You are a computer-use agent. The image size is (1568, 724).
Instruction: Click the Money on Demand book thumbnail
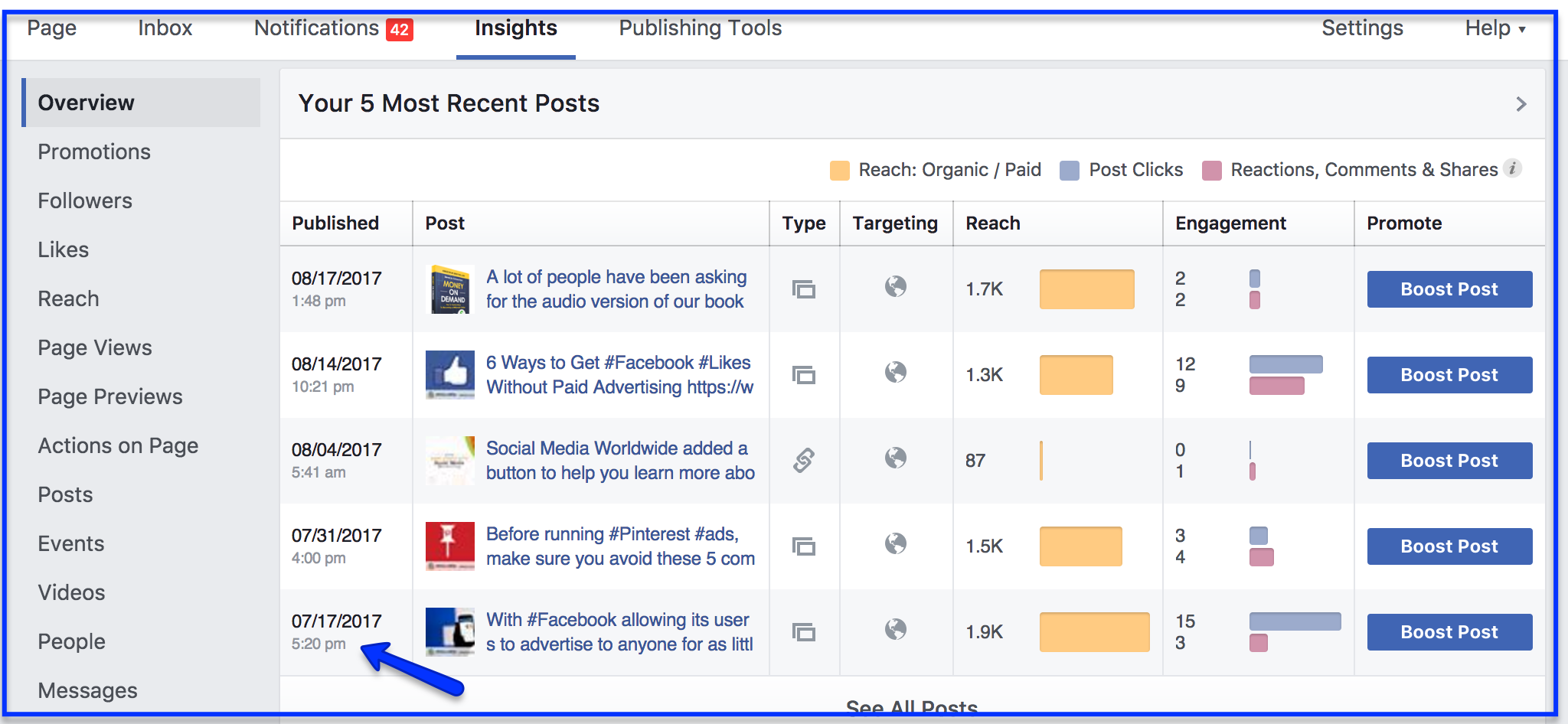coord(450,289)
